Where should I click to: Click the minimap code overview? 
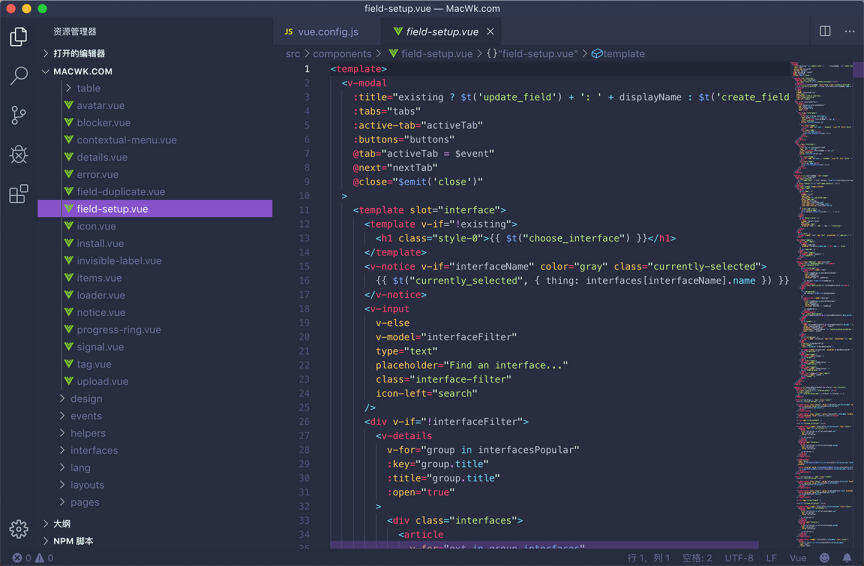(x=820, y=250)
